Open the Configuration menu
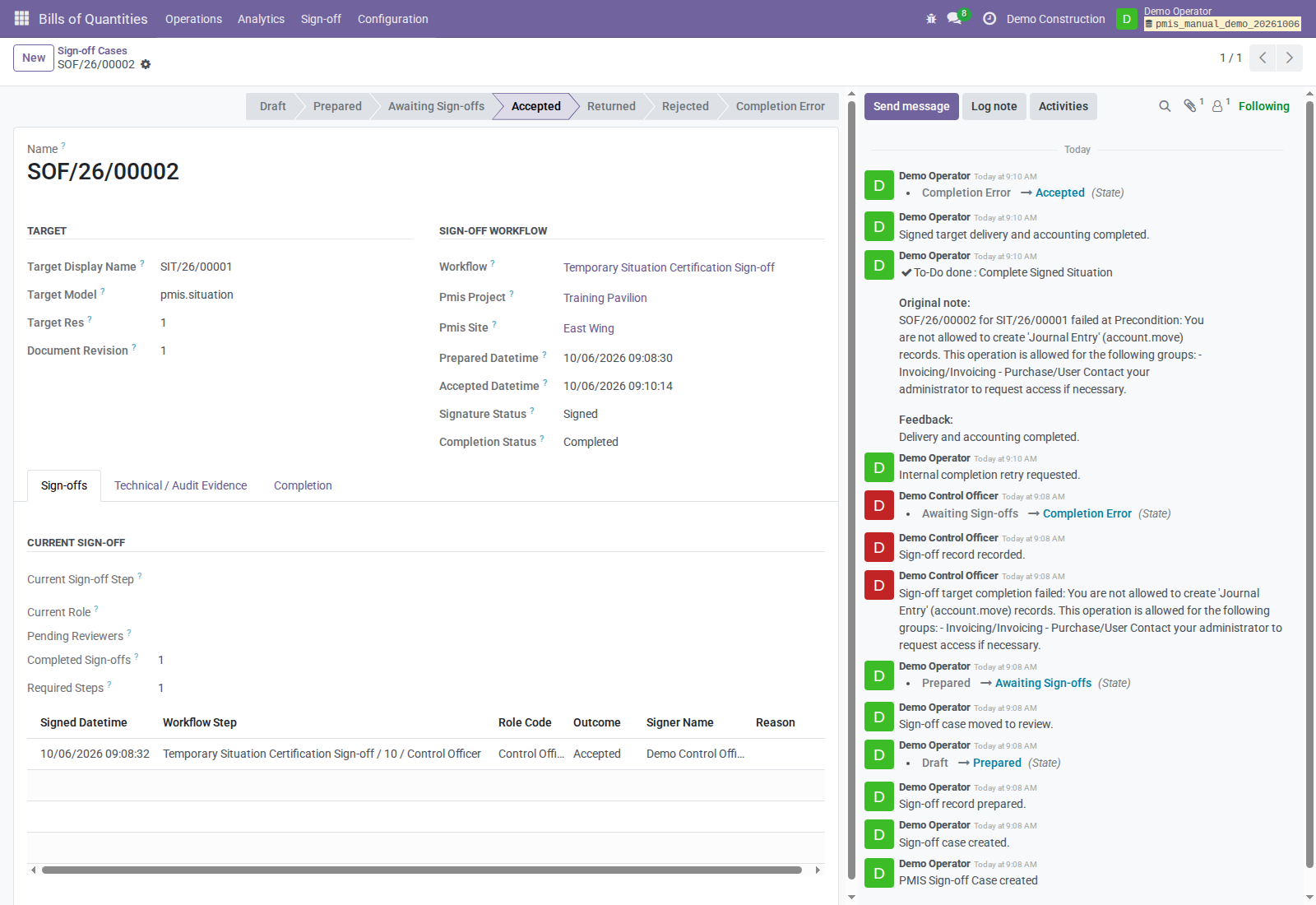Screen dimensions: 1316x905 (x=392, y=19)
